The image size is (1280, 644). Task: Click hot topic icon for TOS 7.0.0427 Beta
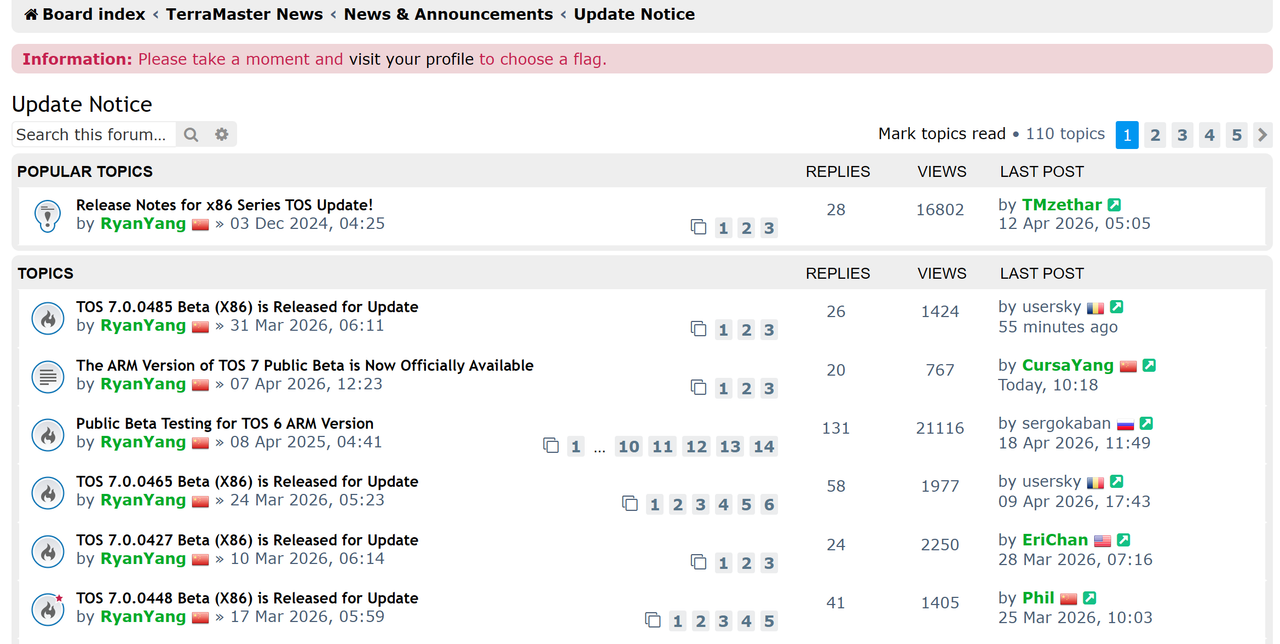pyautogui.click(x=47, y=550)
